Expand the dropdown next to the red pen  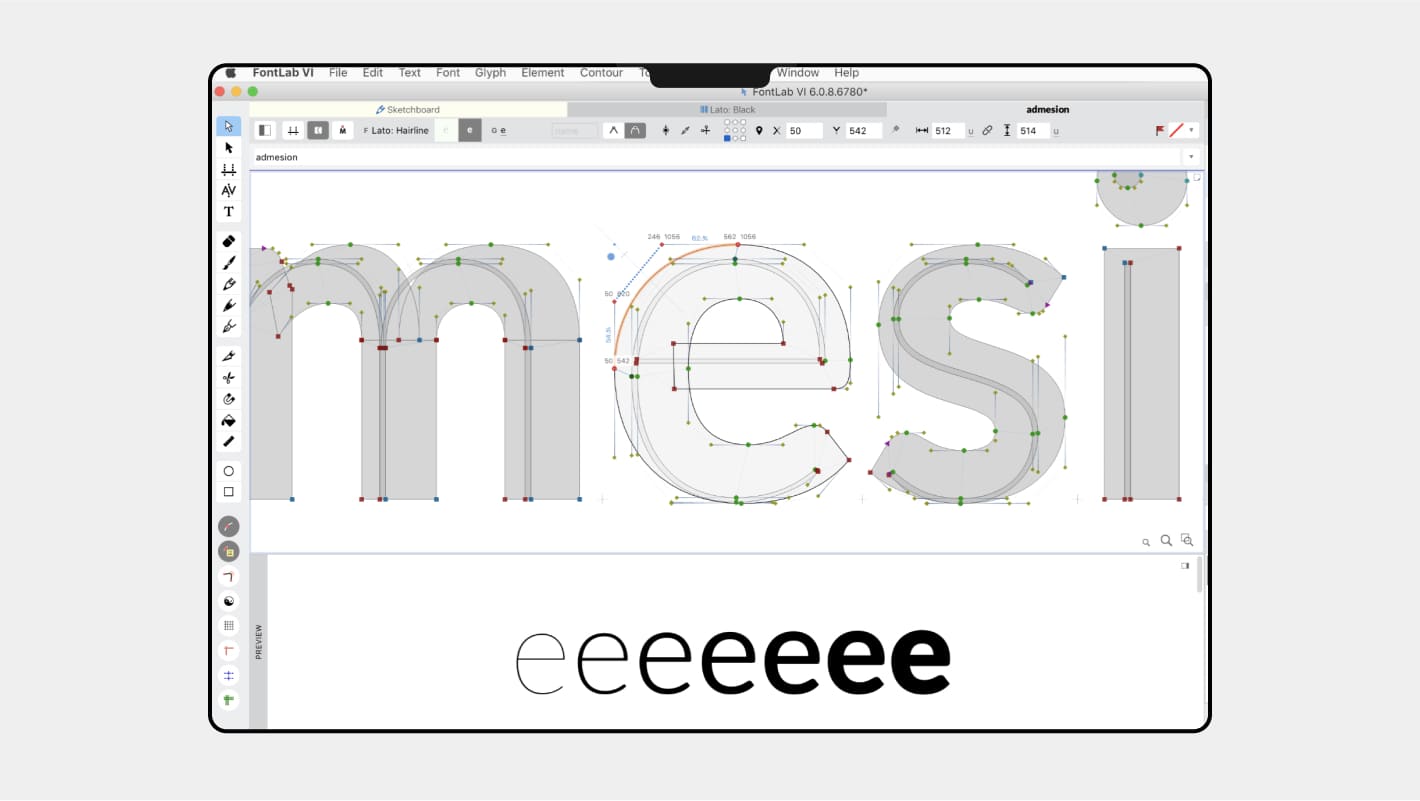pos(1191,130)
